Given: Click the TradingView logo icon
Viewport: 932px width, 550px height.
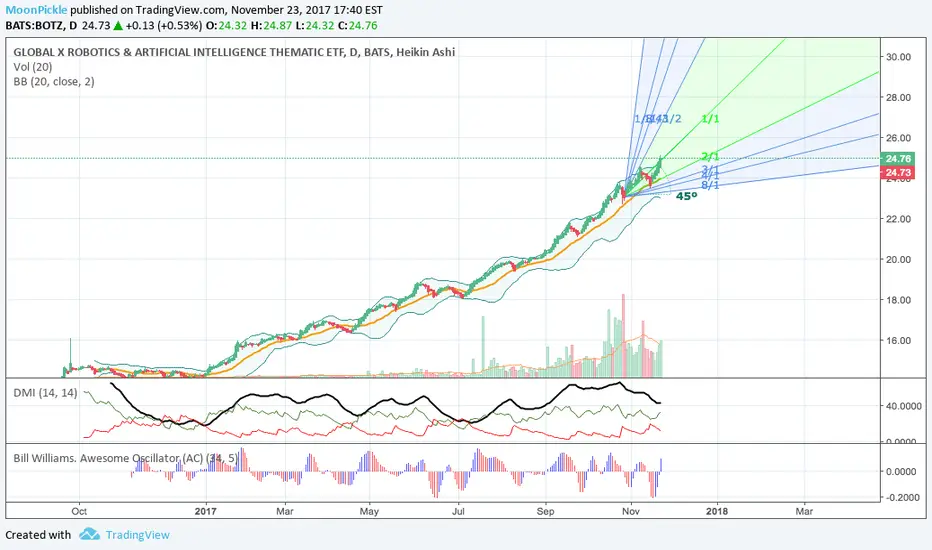Looking at the screenshot, I should click(89, 534).
